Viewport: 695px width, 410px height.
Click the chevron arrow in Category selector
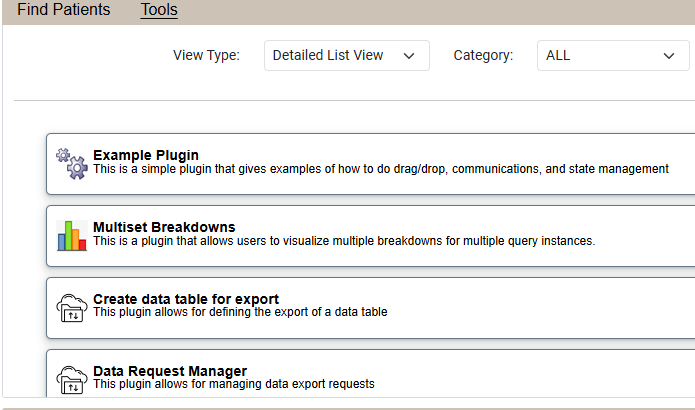point(669,56)
